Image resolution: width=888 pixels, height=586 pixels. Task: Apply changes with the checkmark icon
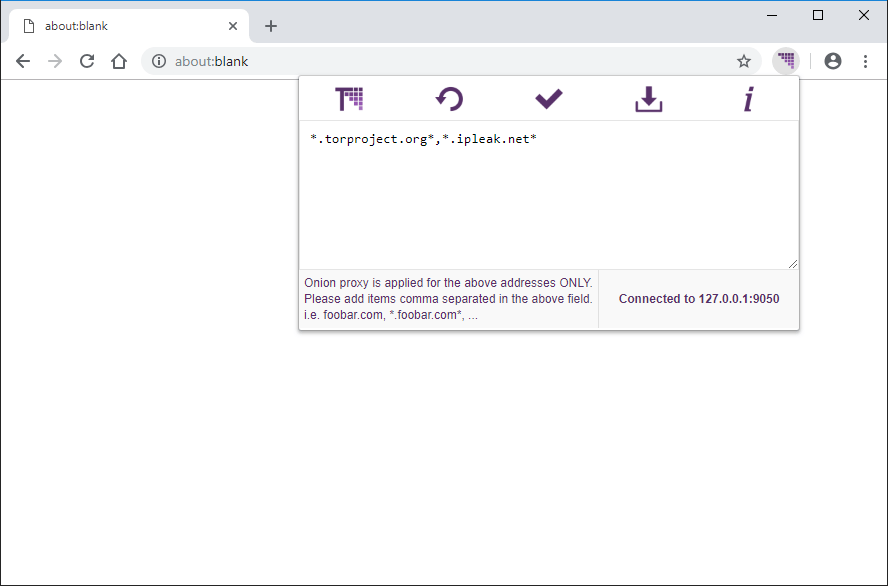coord(549,99)
